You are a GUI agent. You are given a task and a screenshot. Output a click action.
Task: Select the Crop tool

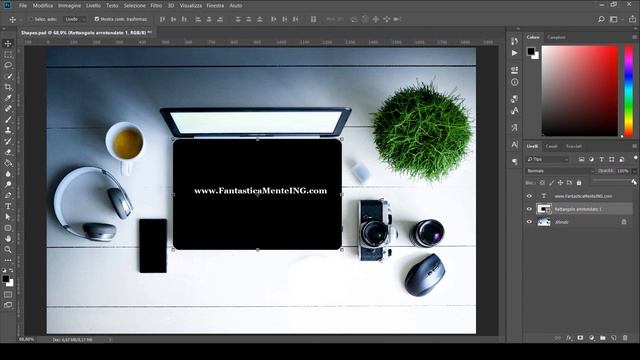click(8, 87)
